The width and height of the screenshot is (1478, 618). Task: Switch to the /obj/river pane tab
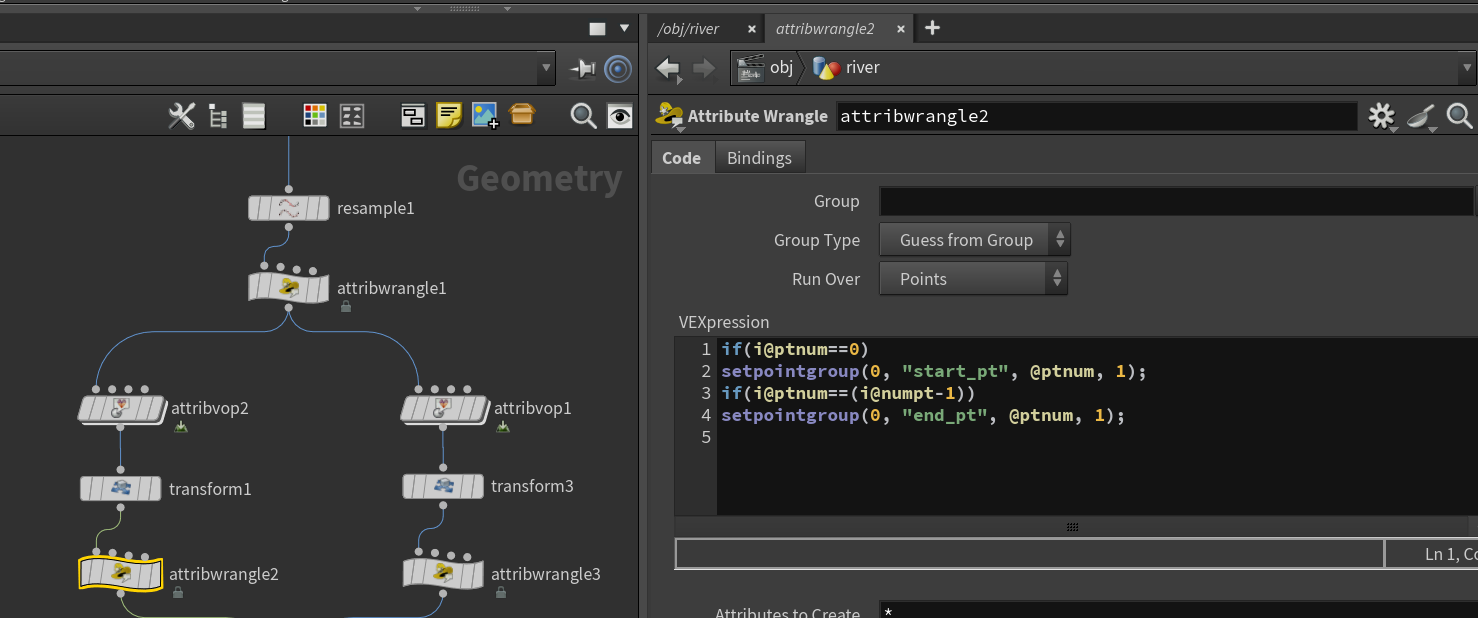[688, 29]
